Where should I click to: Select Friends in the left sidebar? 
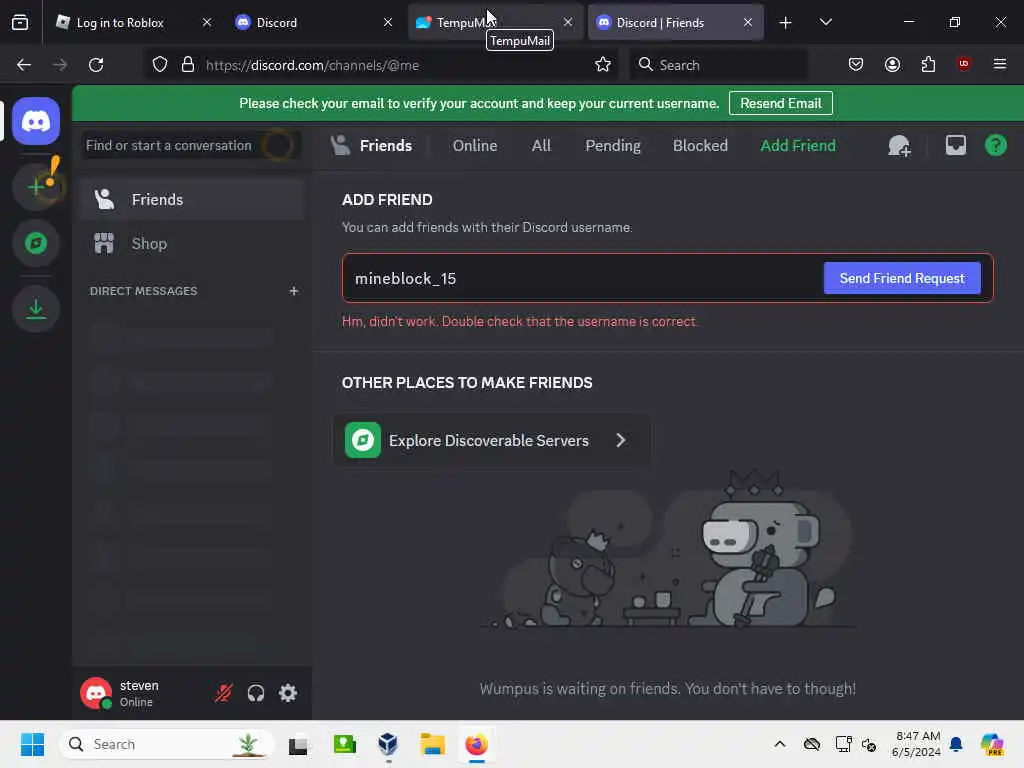193,199
